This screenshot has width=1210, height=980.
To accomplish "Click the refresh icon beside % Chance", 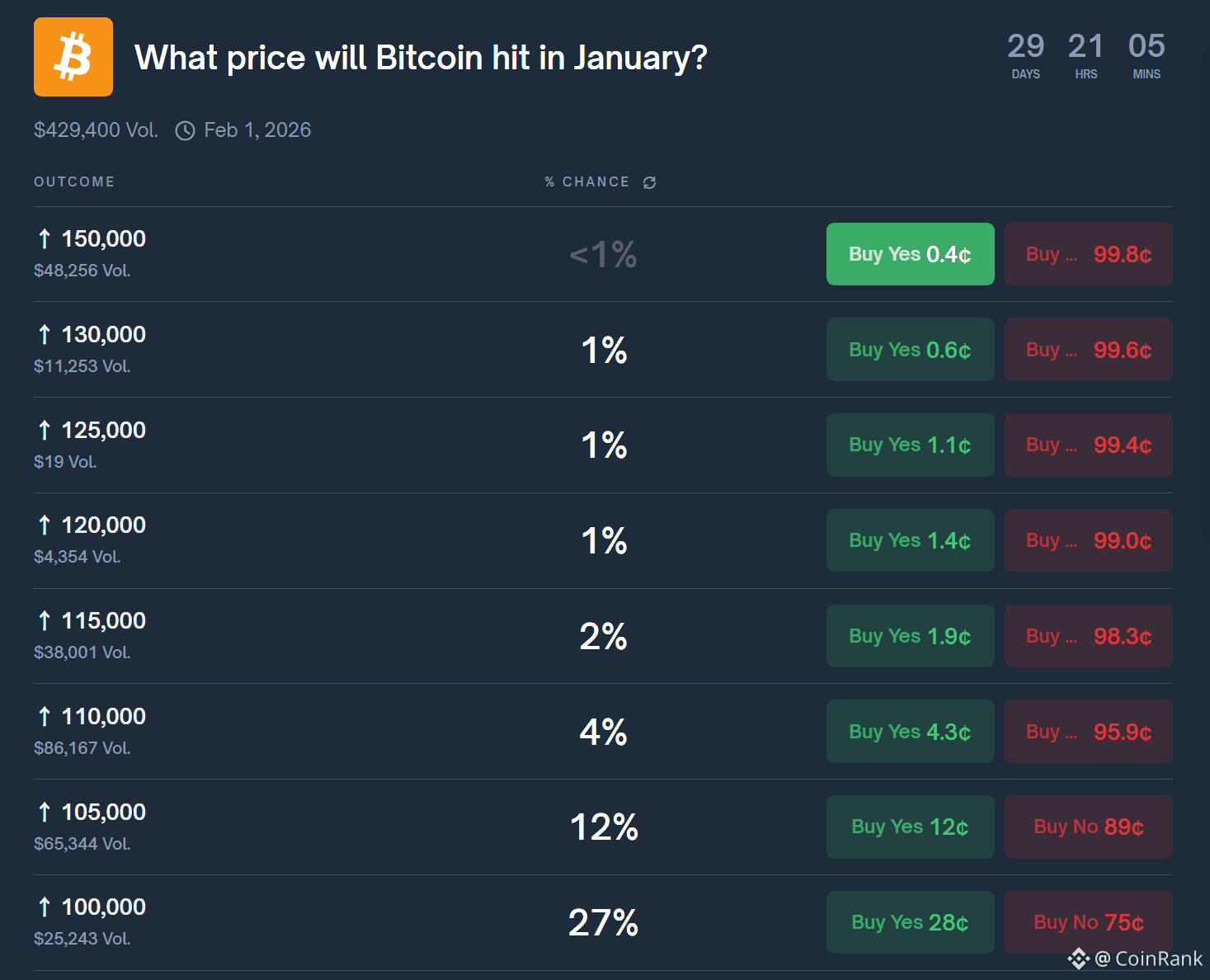I will 650,182.
